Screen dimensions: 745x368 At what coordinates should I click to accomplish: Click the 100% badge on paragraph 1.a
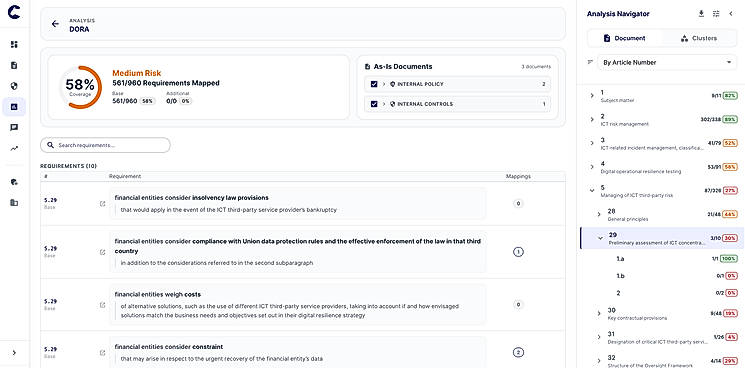[x=729, y=259]
